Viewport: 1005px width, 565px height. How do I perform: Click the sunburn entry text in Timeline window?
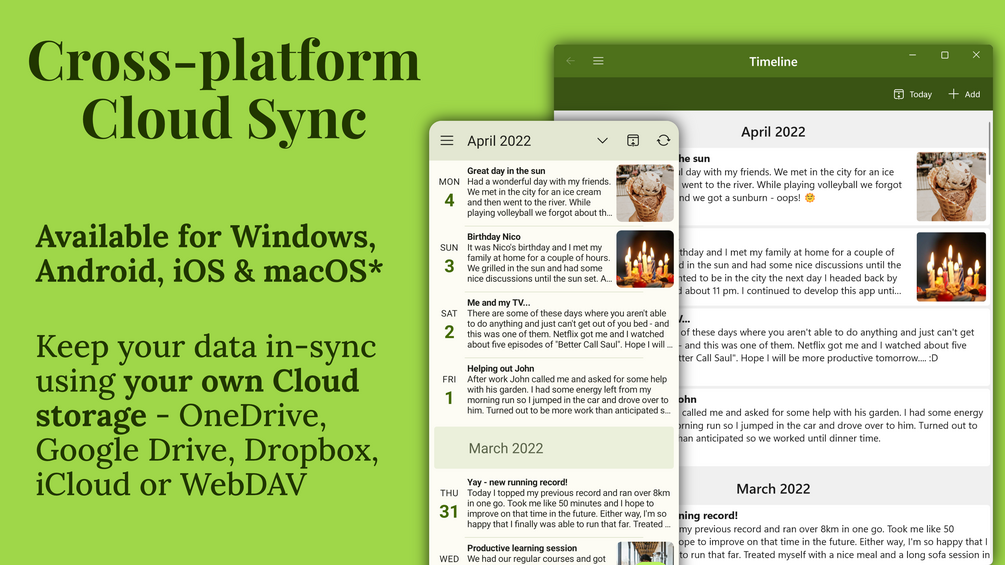792,184
